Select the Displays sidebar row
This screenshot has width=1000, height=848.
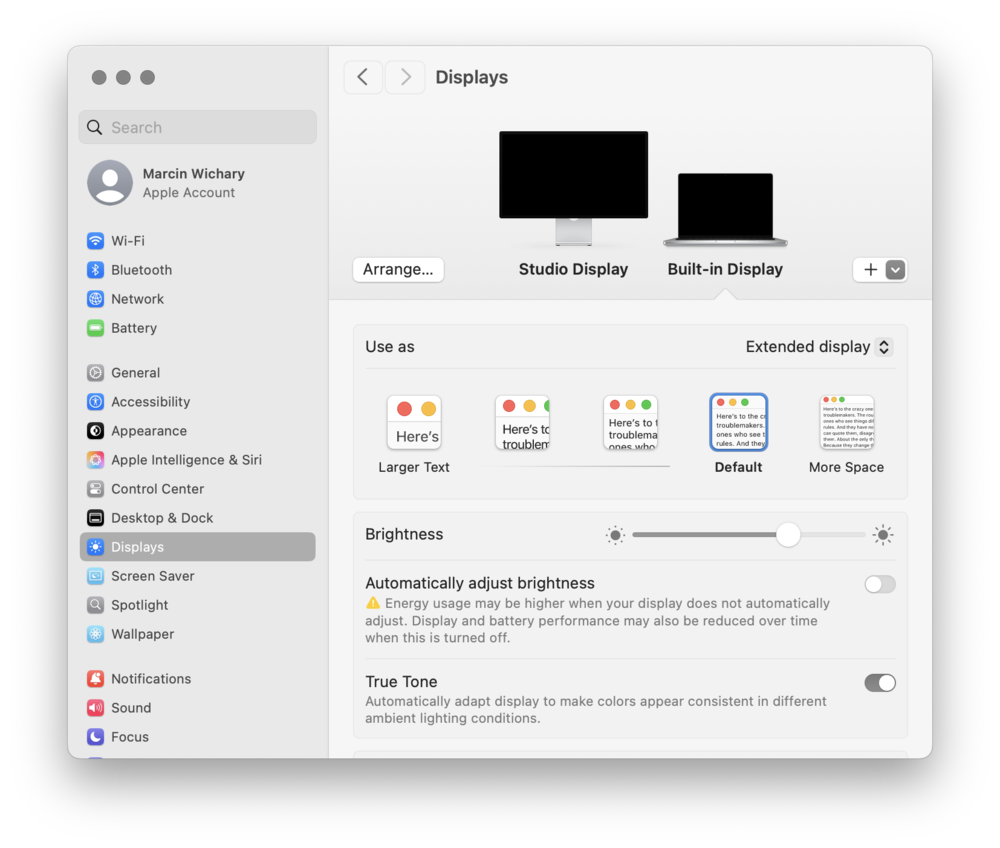(x=198, y=547)
